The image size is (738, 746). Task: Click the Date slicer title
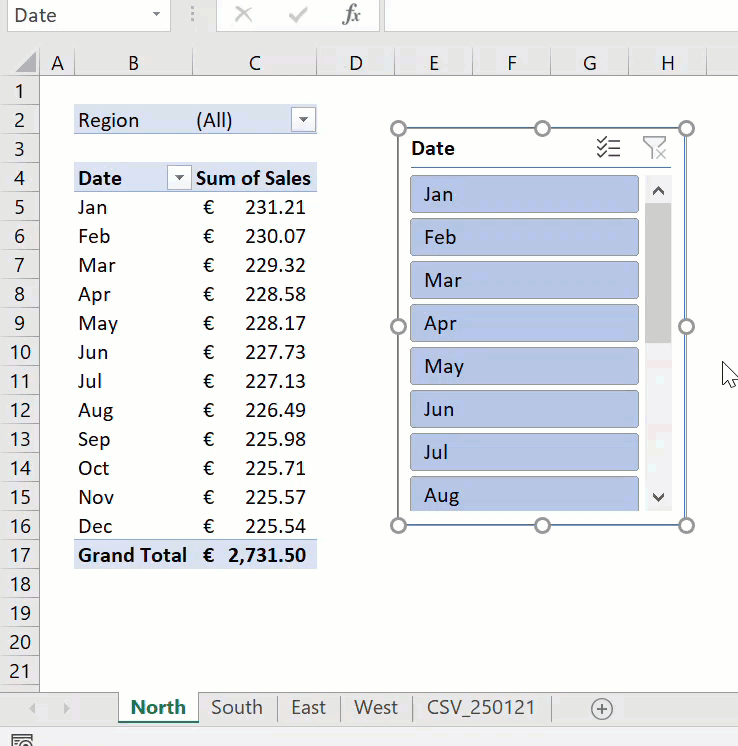click(433, 148)
